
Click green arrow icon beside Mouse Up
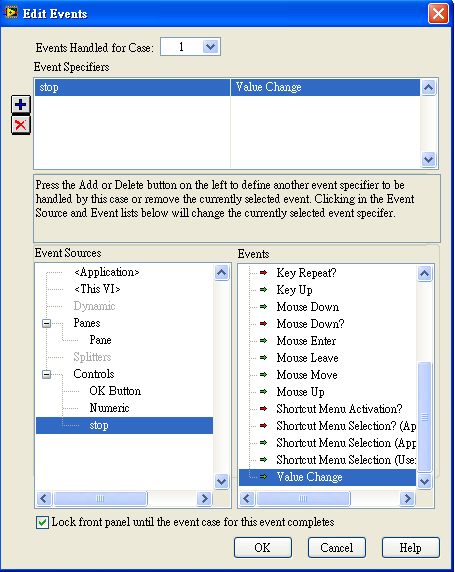[x=263, y=392]
